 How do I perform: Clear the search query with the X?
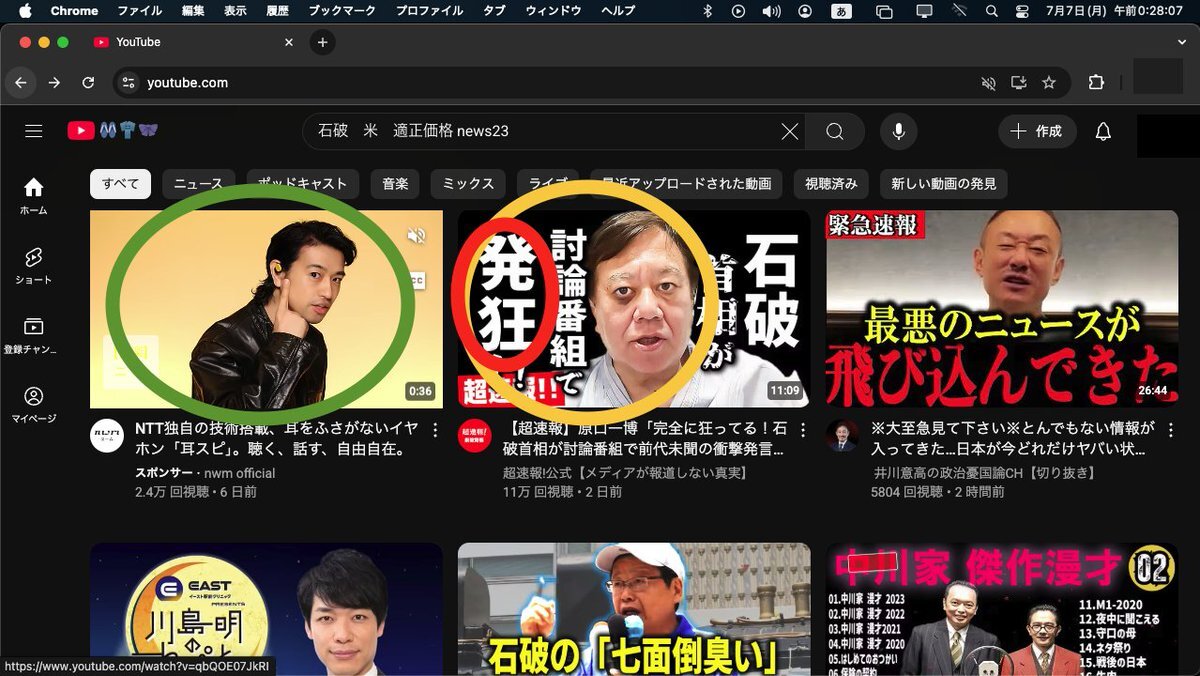790,131
